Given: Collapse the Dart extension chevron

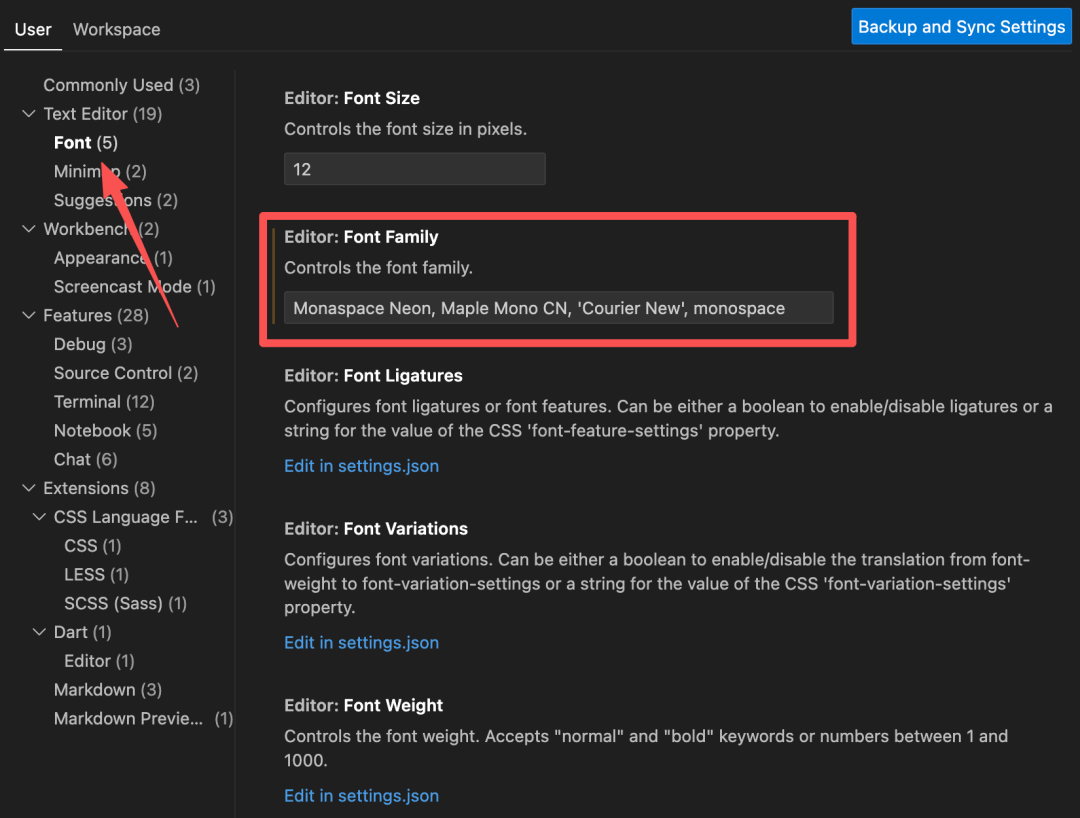Looking at the screenshot, I should tap(39, 632).
